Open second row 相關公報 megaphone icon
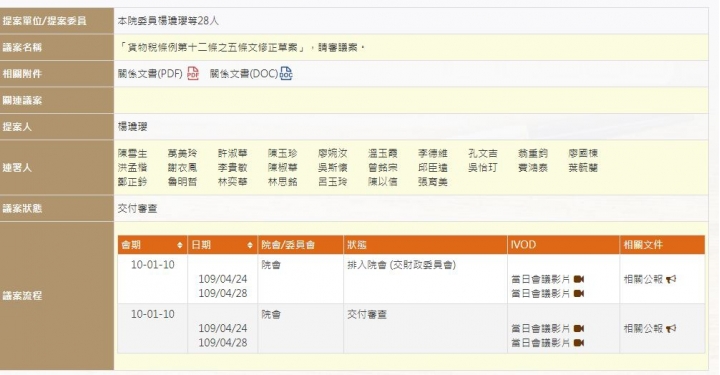The width and height of the screenshot is (720, 375). coord(671,329)
